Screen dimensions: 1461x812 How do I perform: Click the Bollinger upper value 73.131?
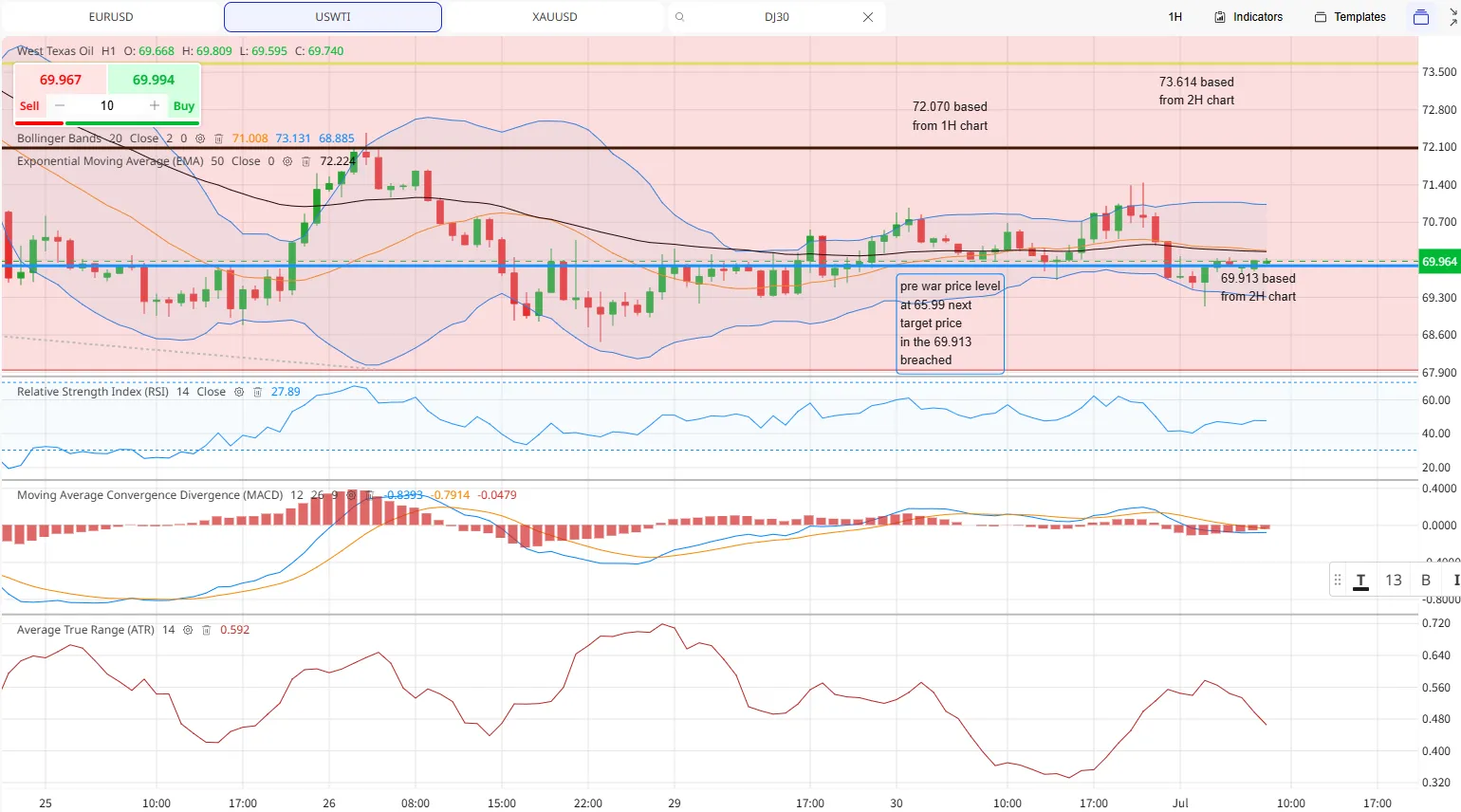click(293, 138)
